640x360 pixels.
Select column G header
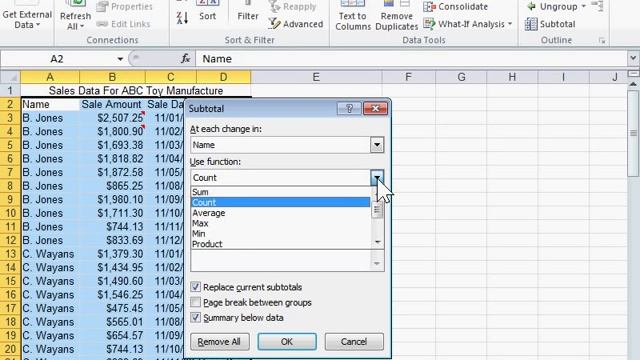[x=461, y=77]
